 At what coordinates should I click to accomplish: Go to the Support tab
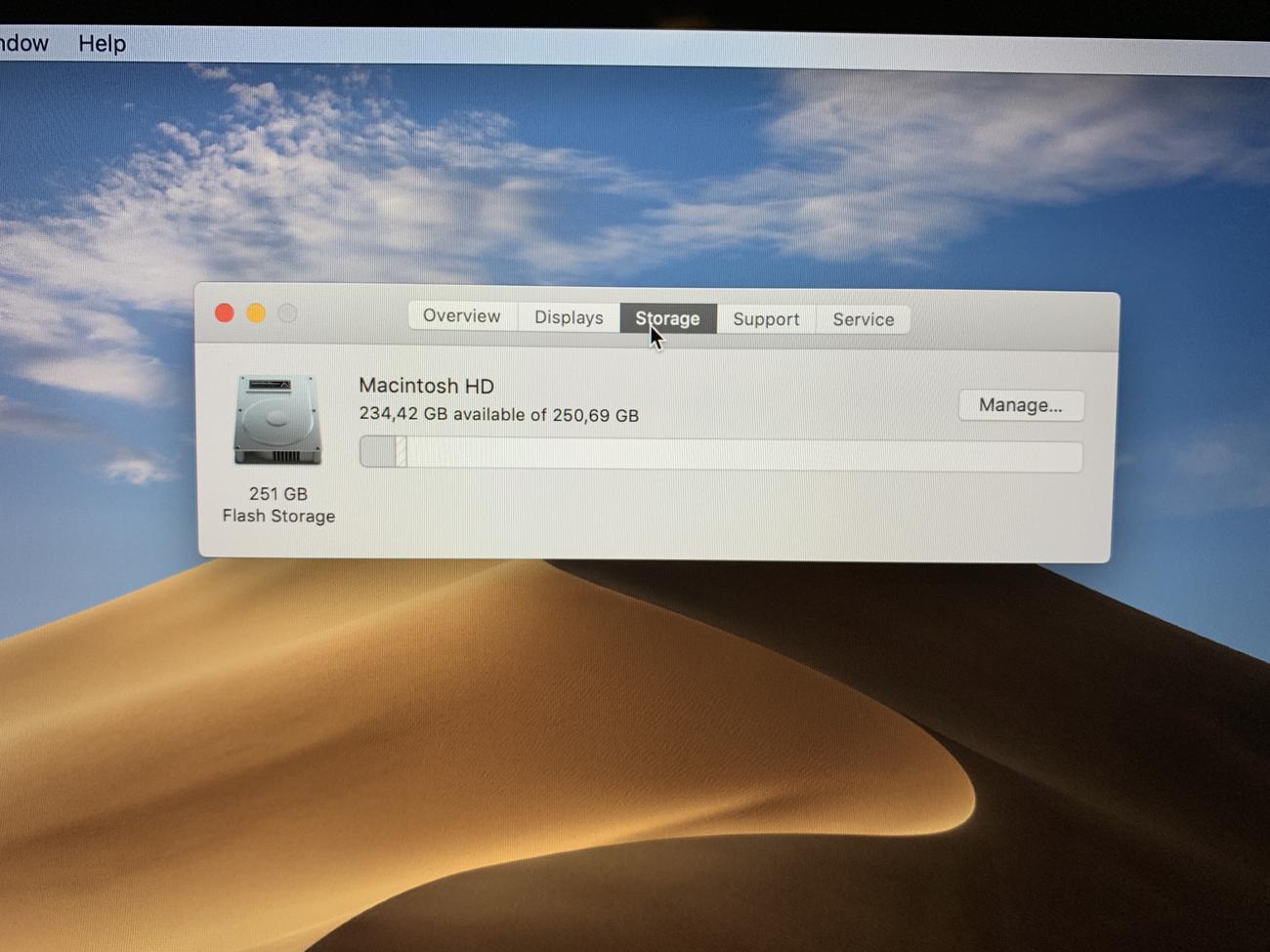point(766,319)
